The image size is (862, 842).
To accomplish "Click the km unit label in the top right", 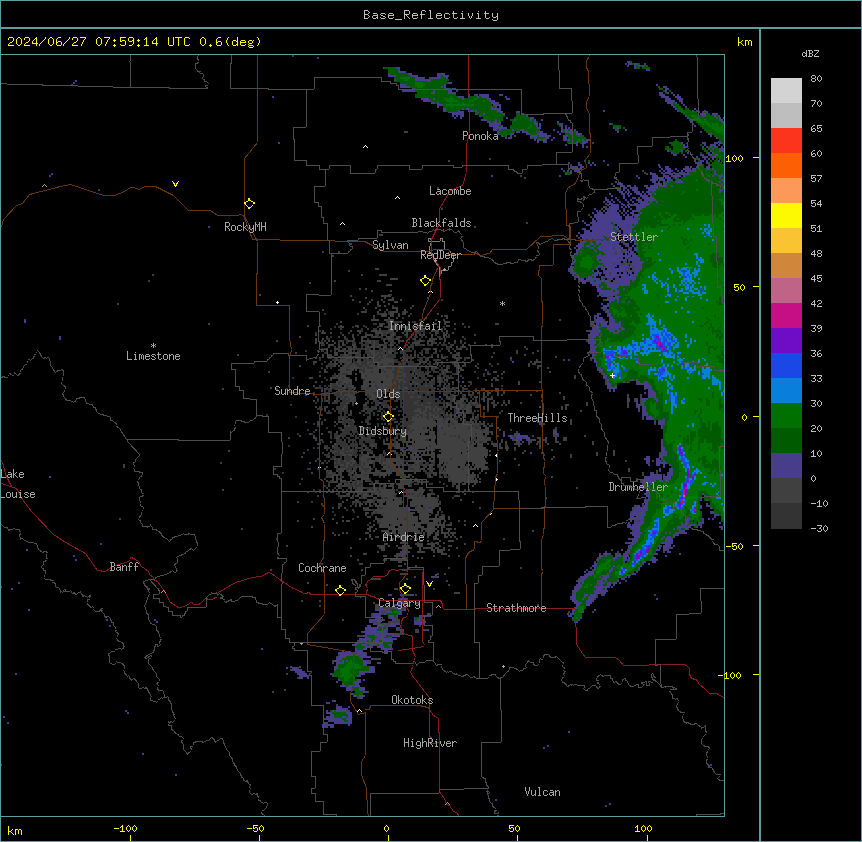I will [x=744, y=42].
